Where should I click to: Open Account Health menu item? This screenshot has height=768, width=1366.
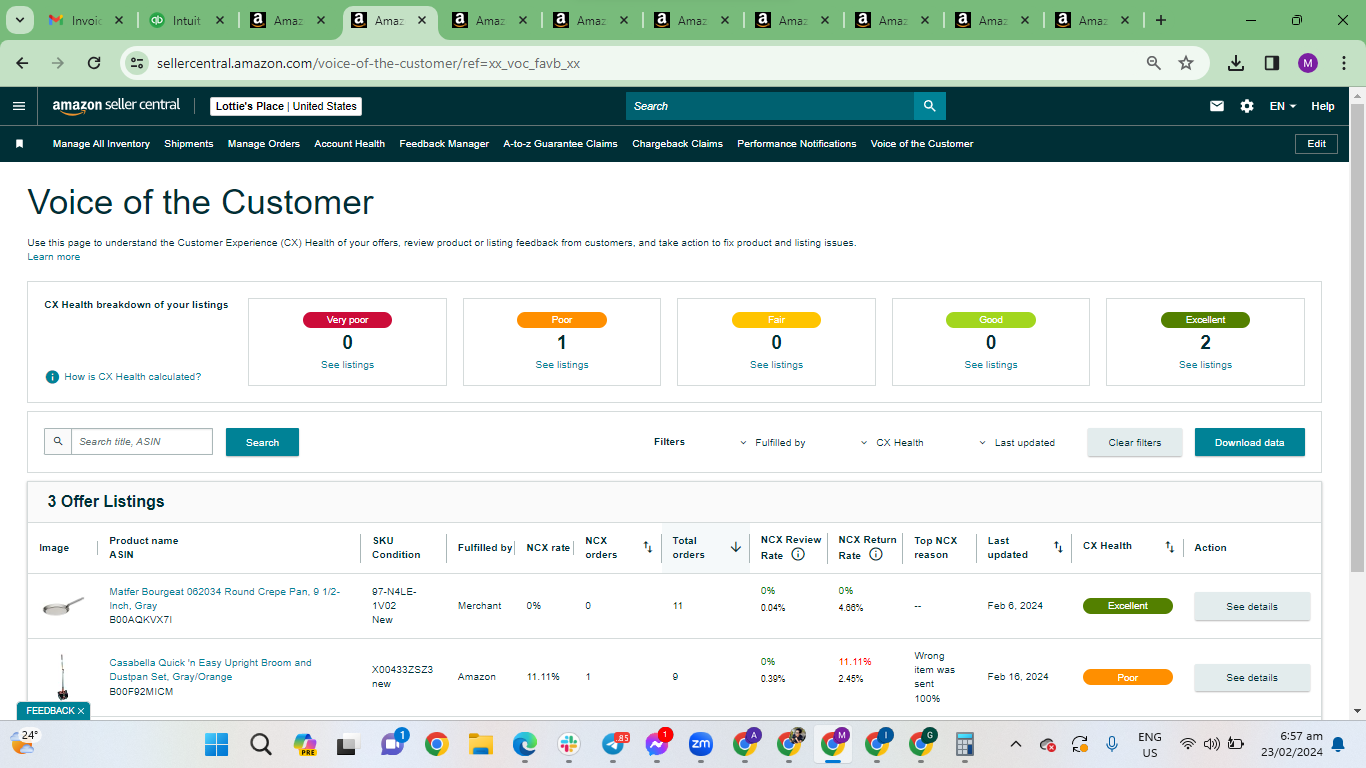pos(350,144)
